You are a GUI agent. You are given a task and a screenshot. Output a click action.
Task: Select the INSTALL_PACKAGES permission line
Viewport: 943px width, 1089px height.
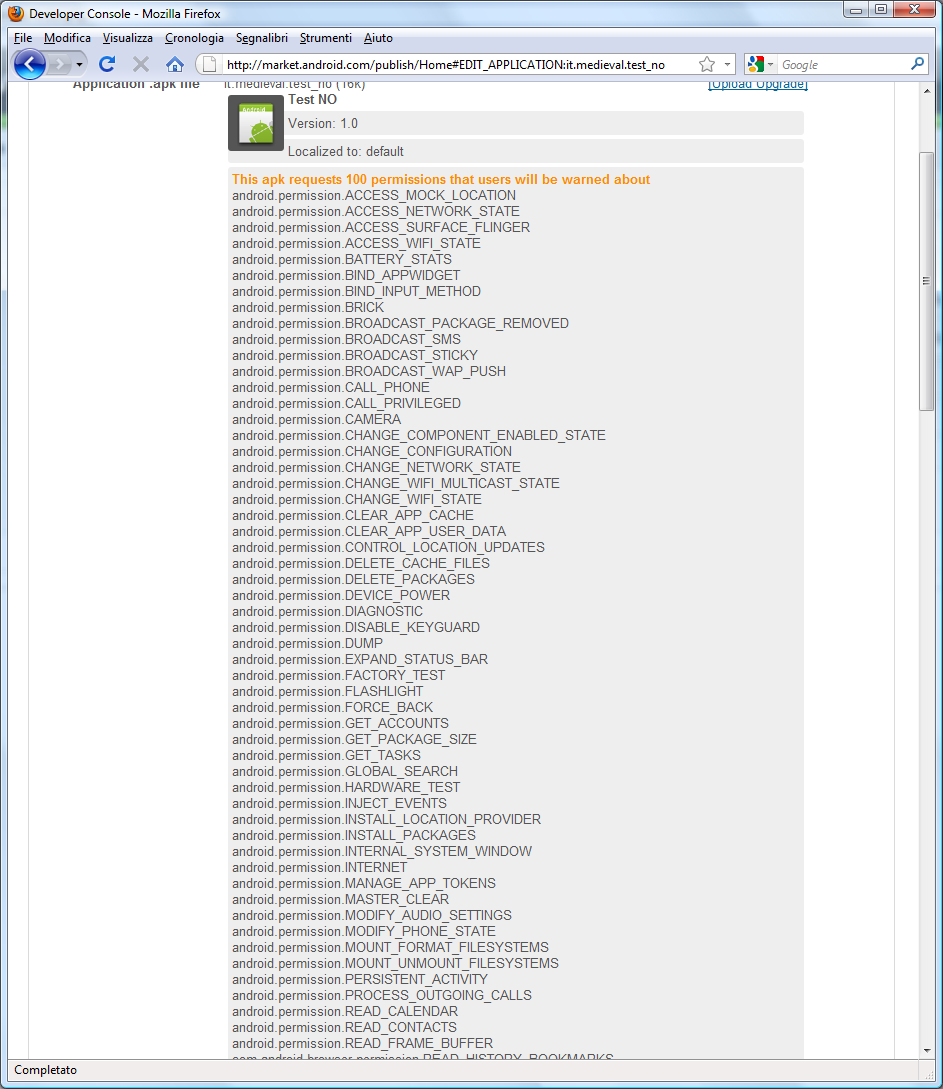click(354, 835)
